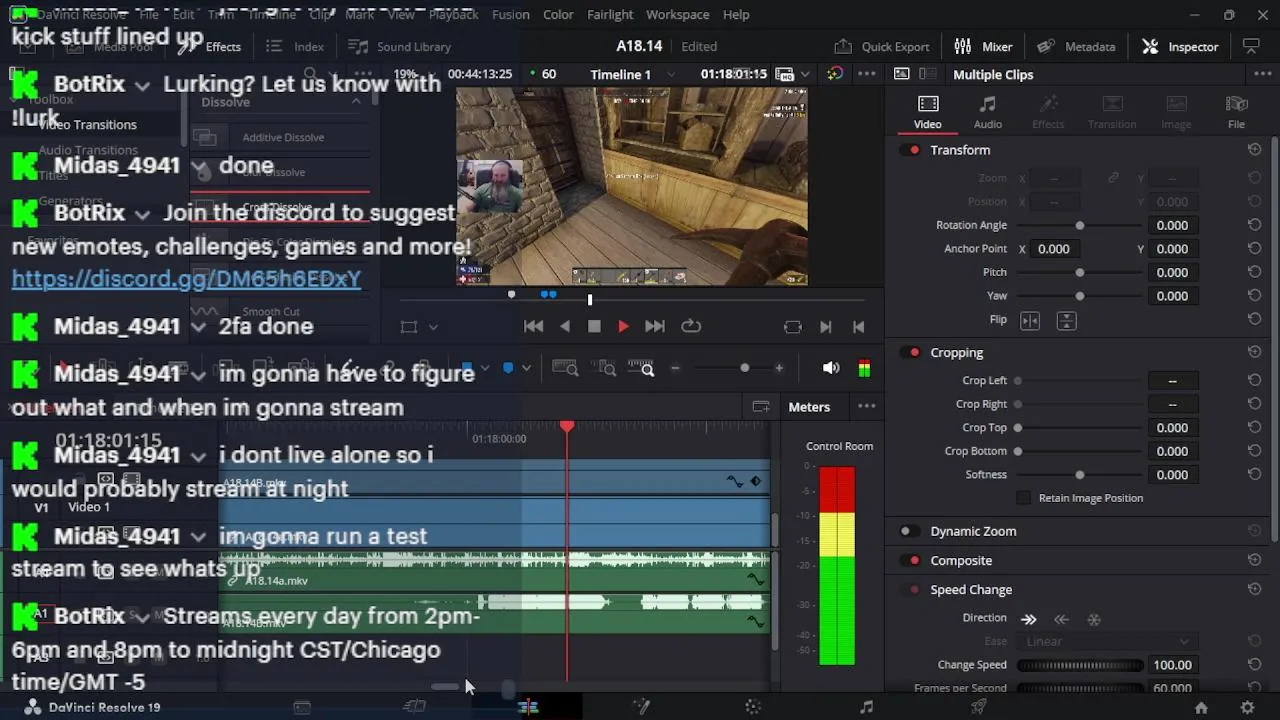Screen dimensions: 1280x720
Task: Select full extent zoom
Action: pyautogui.click(x=565, y=369)
